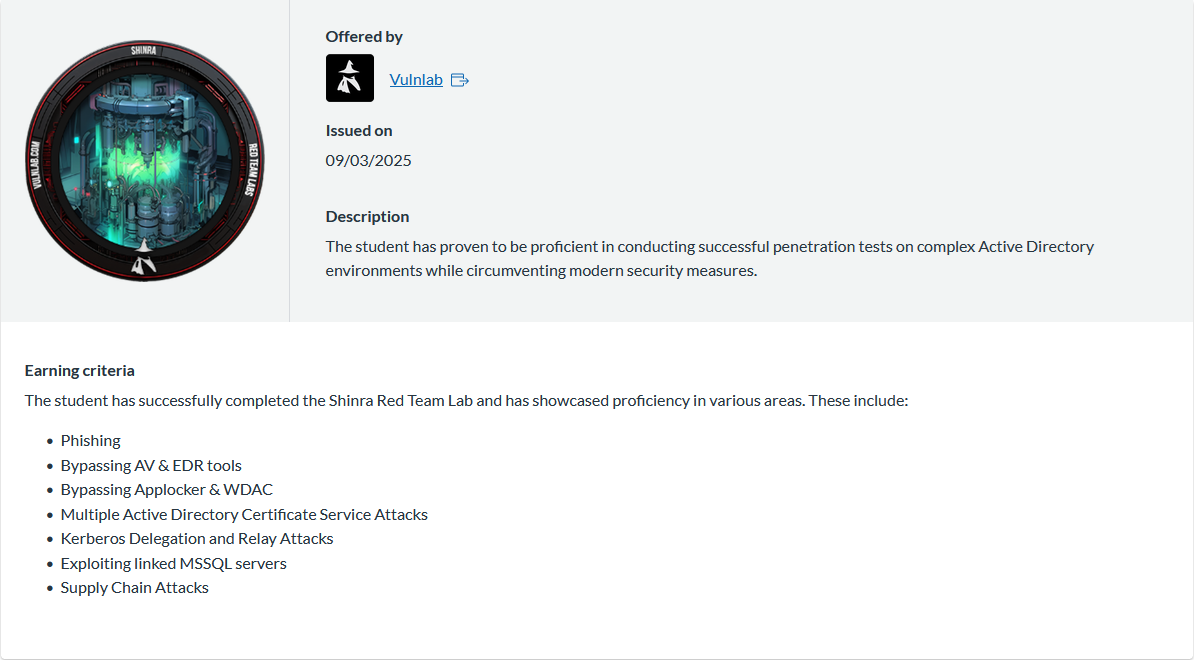Open the Vulnlab issuer link

coord(416,79)
